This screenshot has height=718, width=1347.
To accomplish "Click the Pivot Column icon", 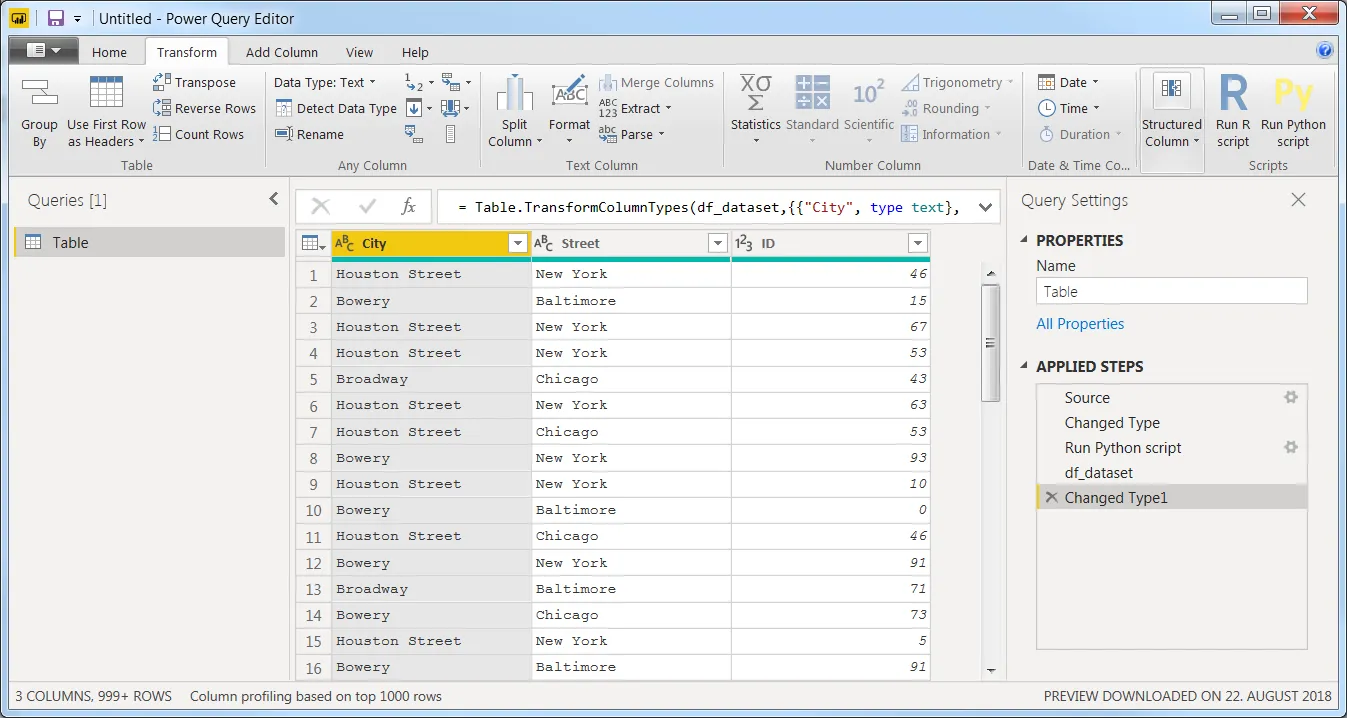I will coord(415,134).
